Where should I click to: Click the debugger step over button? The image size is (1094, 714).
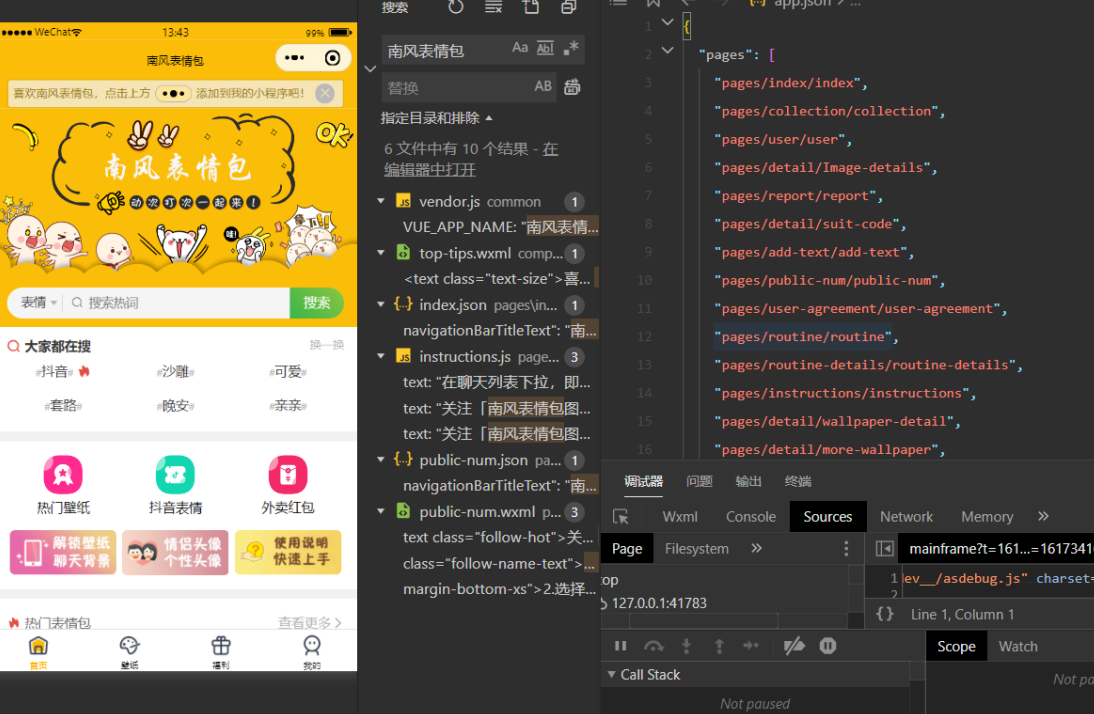click(x=653, y=646)
